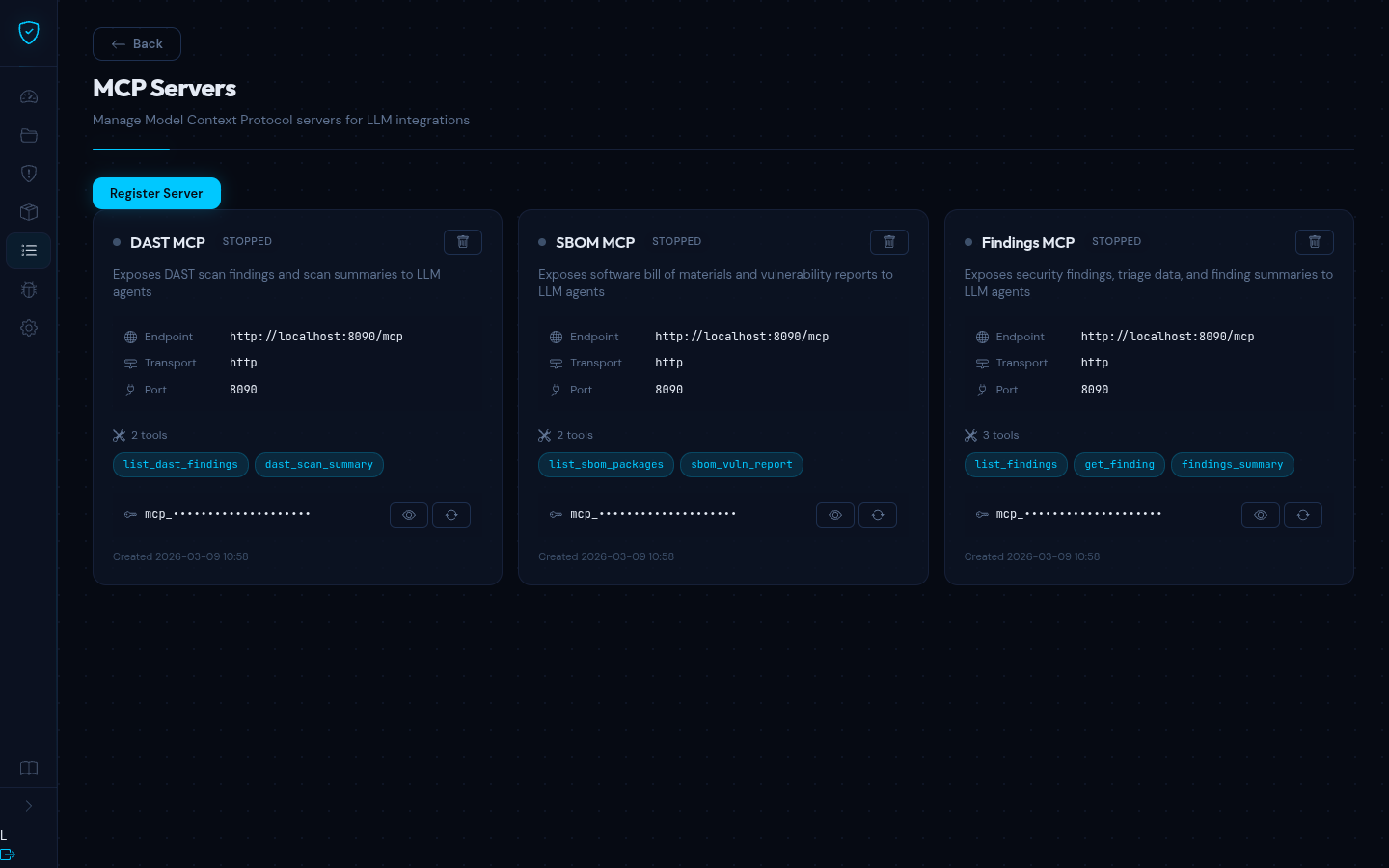Image resolution: width=1389 pixels, height=868 pixels.
Task: Go back using the Back button
Action: [137, 44]
